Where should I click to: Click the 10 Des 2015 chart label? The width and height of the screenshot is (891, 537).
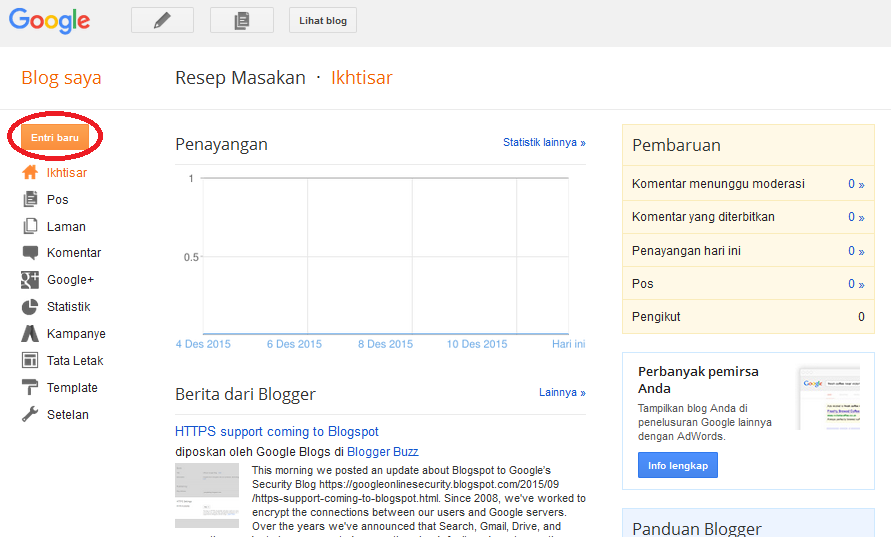tap(477, 344)
